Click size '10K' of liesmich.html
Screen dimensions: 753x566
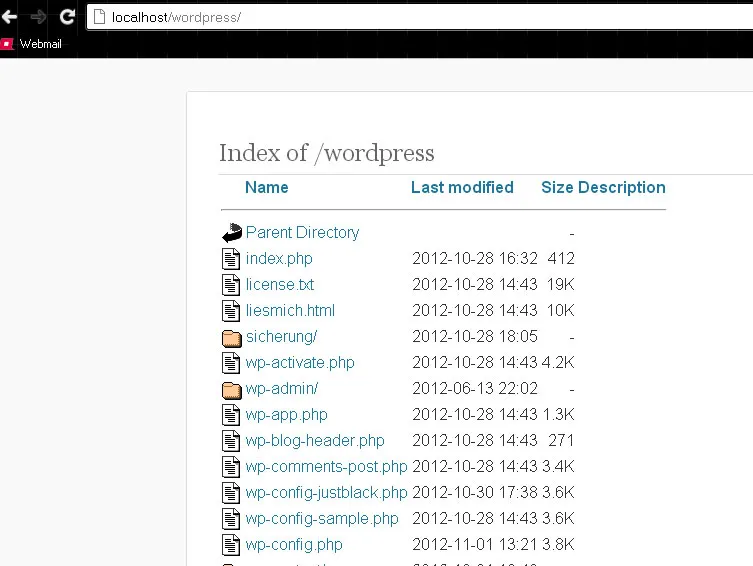pos(560,310)
